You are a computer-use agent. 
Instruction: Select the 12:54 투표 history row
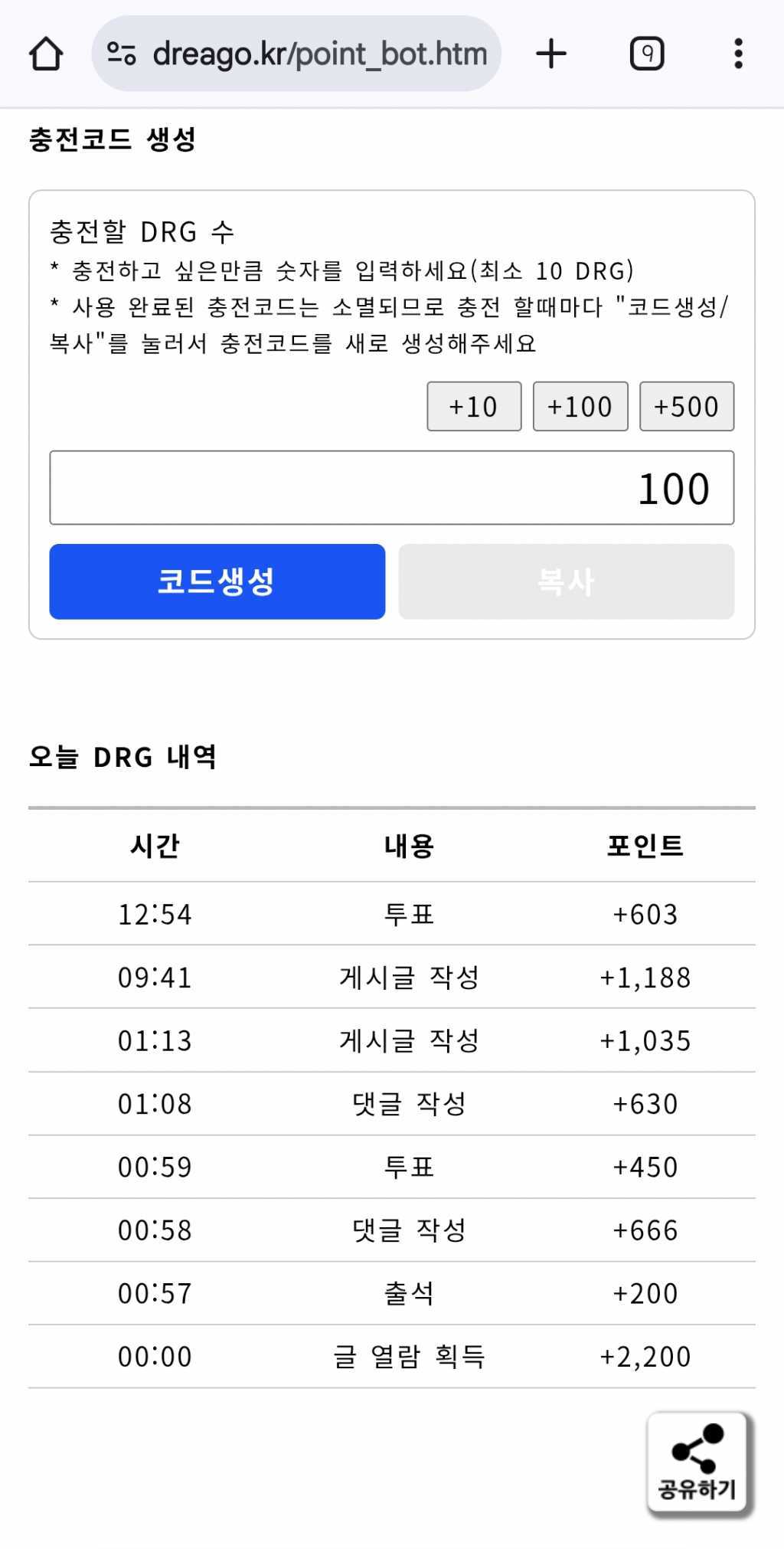click(x=391, y=914)
